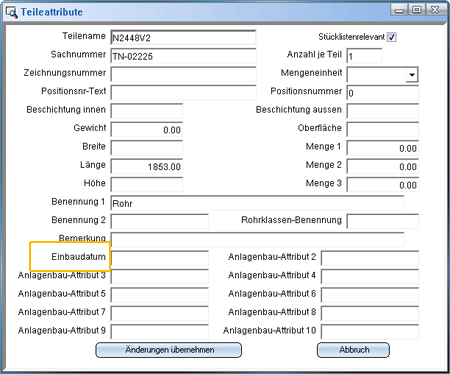Viewport: 450px width, 374px height.
Task: Apply changes with Änderungen übernehmen
Action: pyautogui.click(x=169, y=350)
